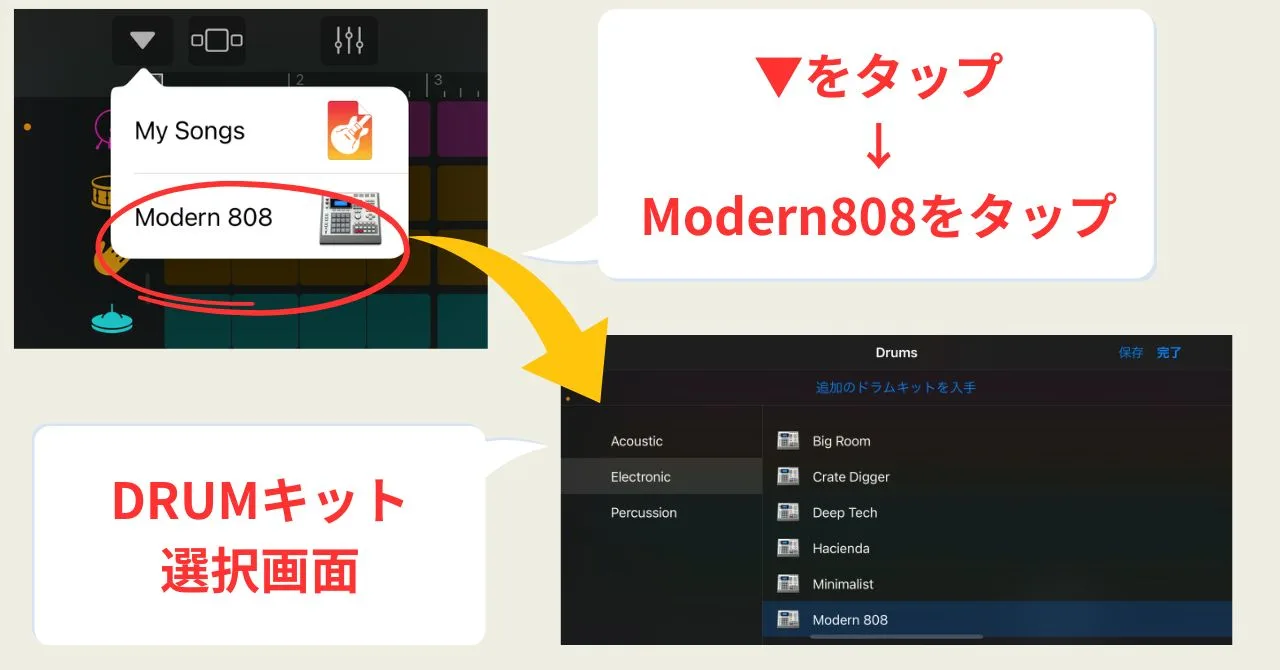Open the downward triangle navigation menu
Image resolution: width=1280 pixels, height=670 pixels.
coord(143,40)
